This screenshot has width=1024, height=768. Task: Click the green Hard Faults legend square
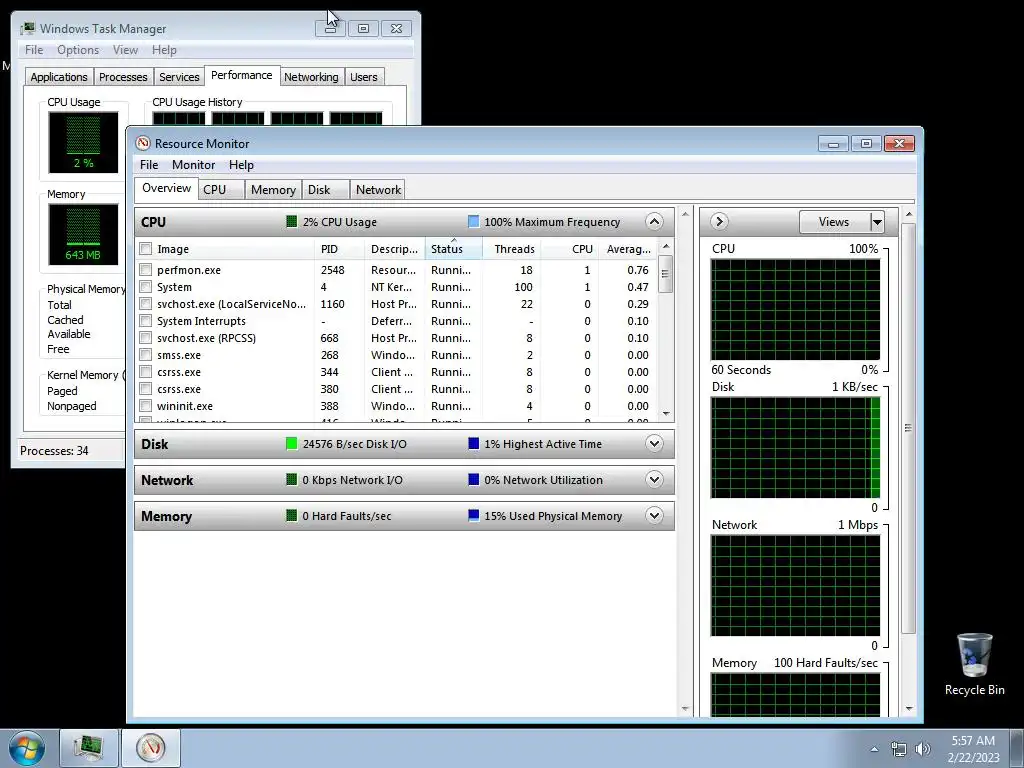pos(292,515)
